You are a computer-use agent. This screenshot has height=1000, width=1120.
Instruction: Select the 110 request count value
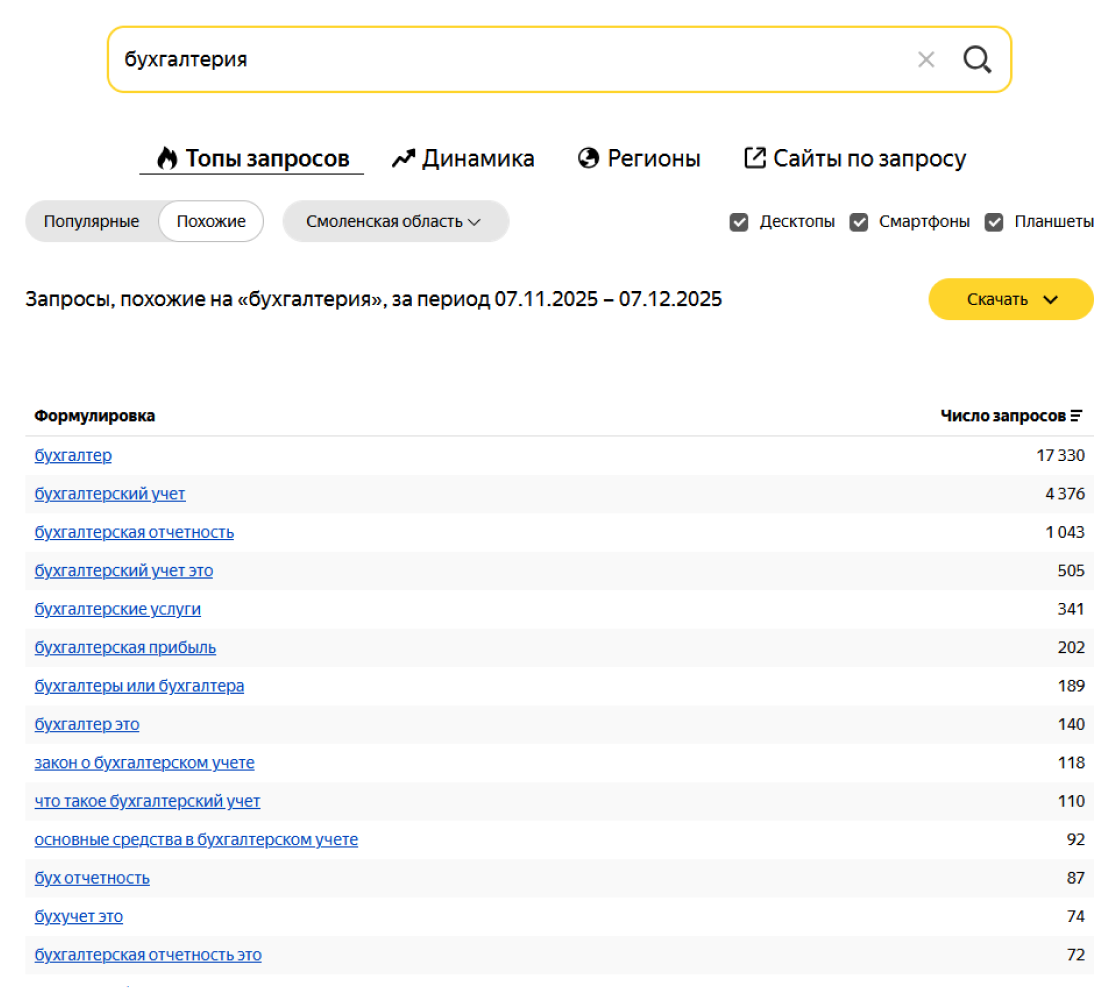[x=1071, y=802]
